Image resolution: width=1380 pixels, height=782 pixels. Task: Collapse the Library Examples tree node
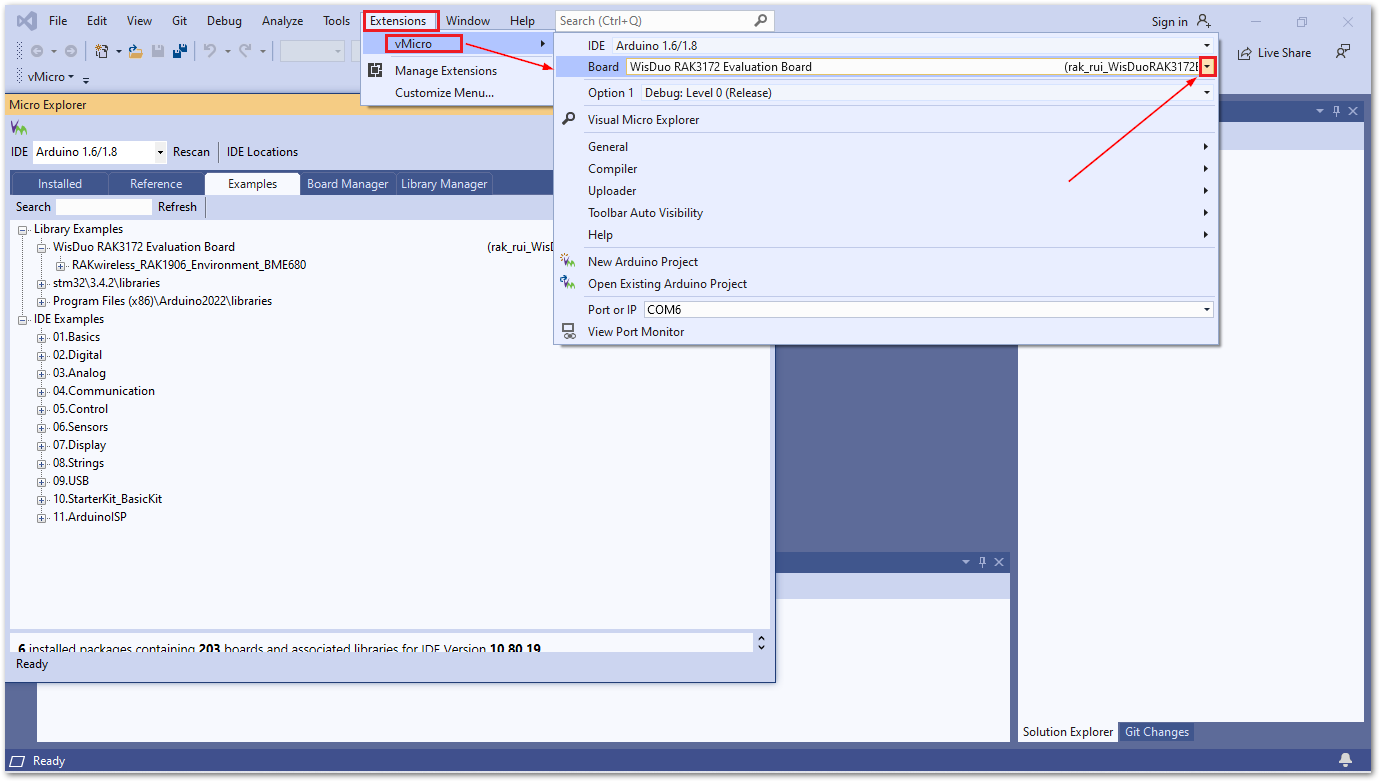[x=23, y=229]
